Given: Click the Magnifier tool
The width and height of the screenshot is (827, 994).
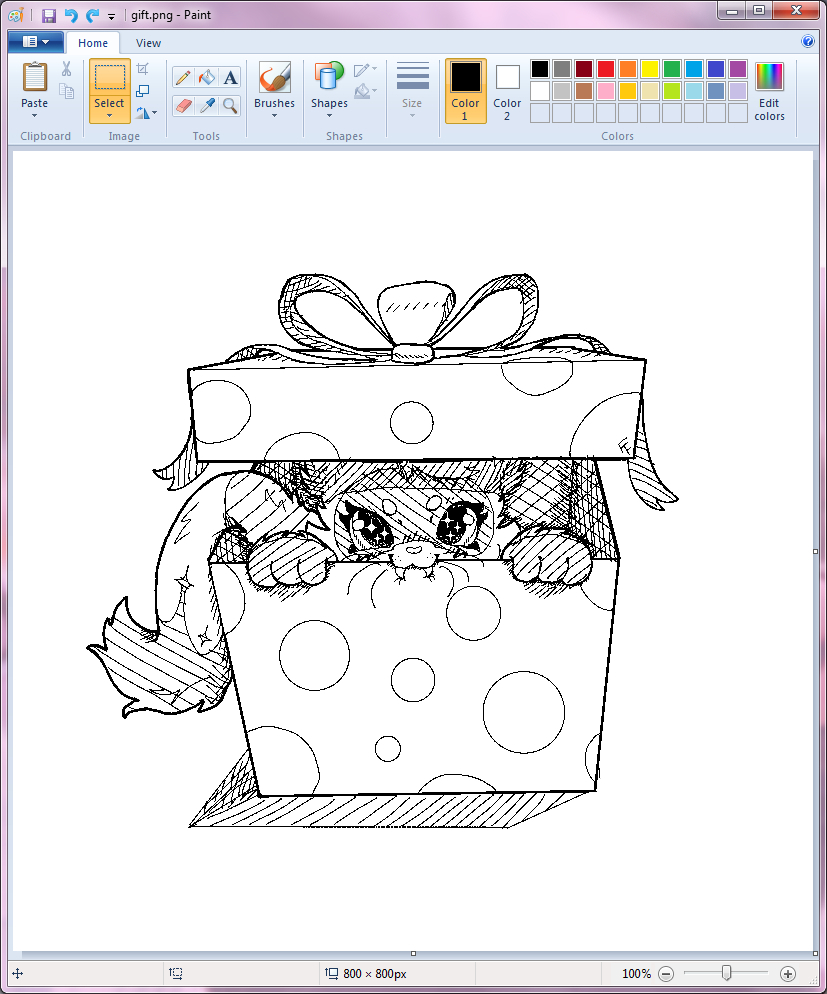Looking at the screenshot, I should (x=231, y=105).
